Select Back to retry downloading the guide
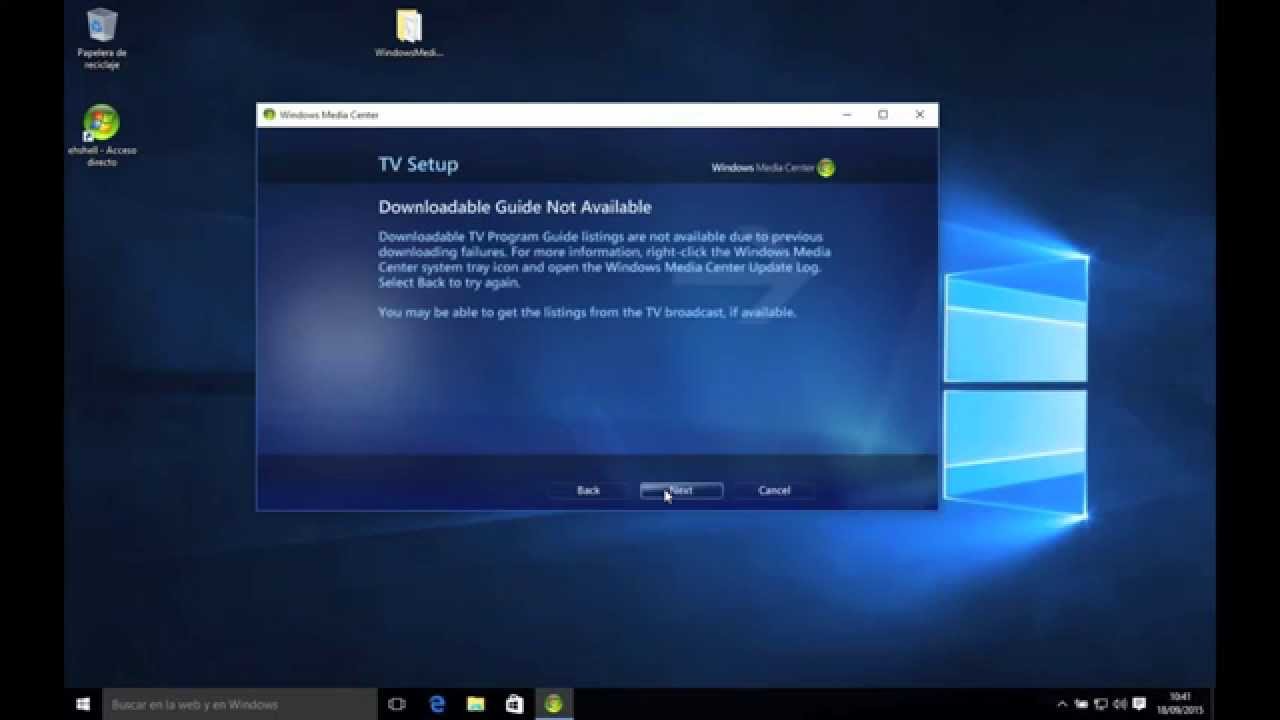This screenshot has width=1280, height=720. point(588,490)
